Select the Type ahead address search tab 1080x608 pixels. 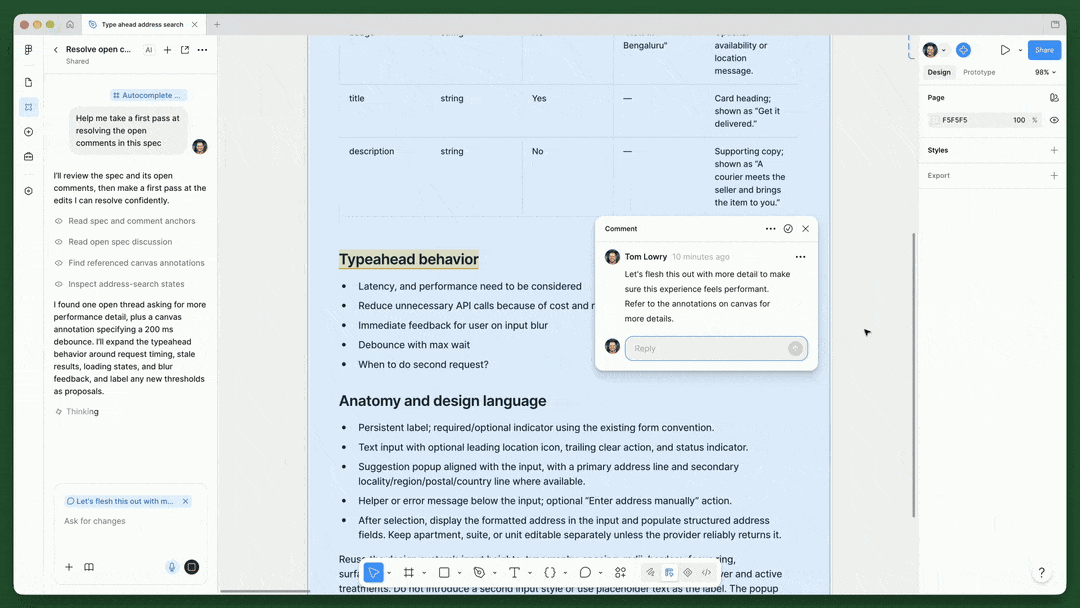142,24
